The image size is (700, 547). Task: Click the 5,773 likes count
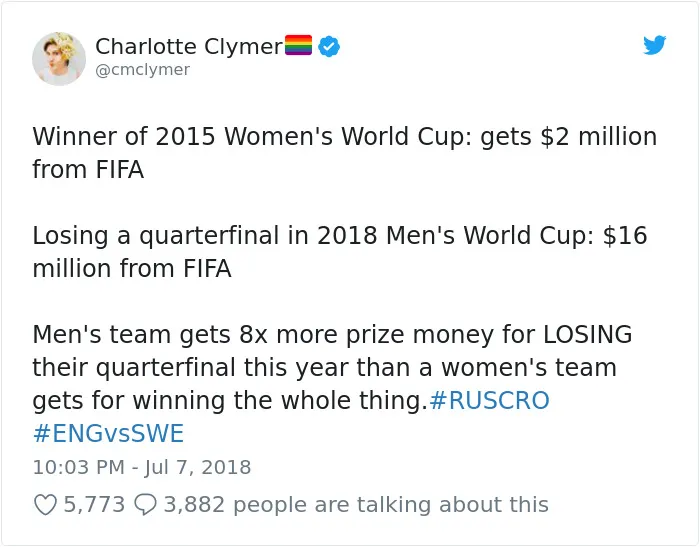click(94, 505)
